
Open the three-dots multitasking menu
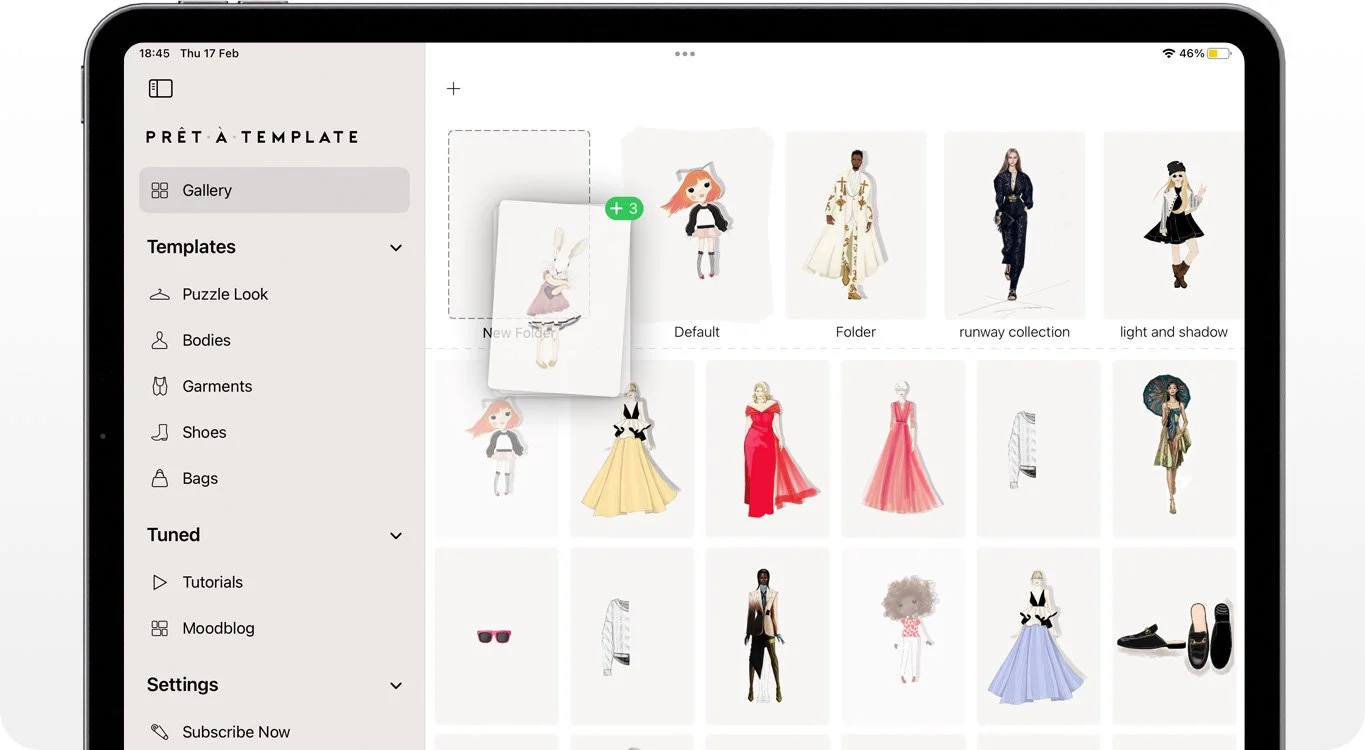684,54
